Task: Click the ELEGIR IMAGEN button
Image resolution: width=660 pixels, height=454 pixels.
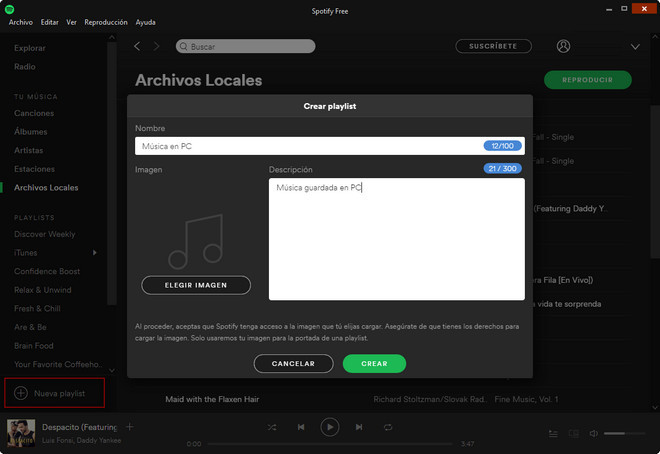Action: (x=196, y=285)
